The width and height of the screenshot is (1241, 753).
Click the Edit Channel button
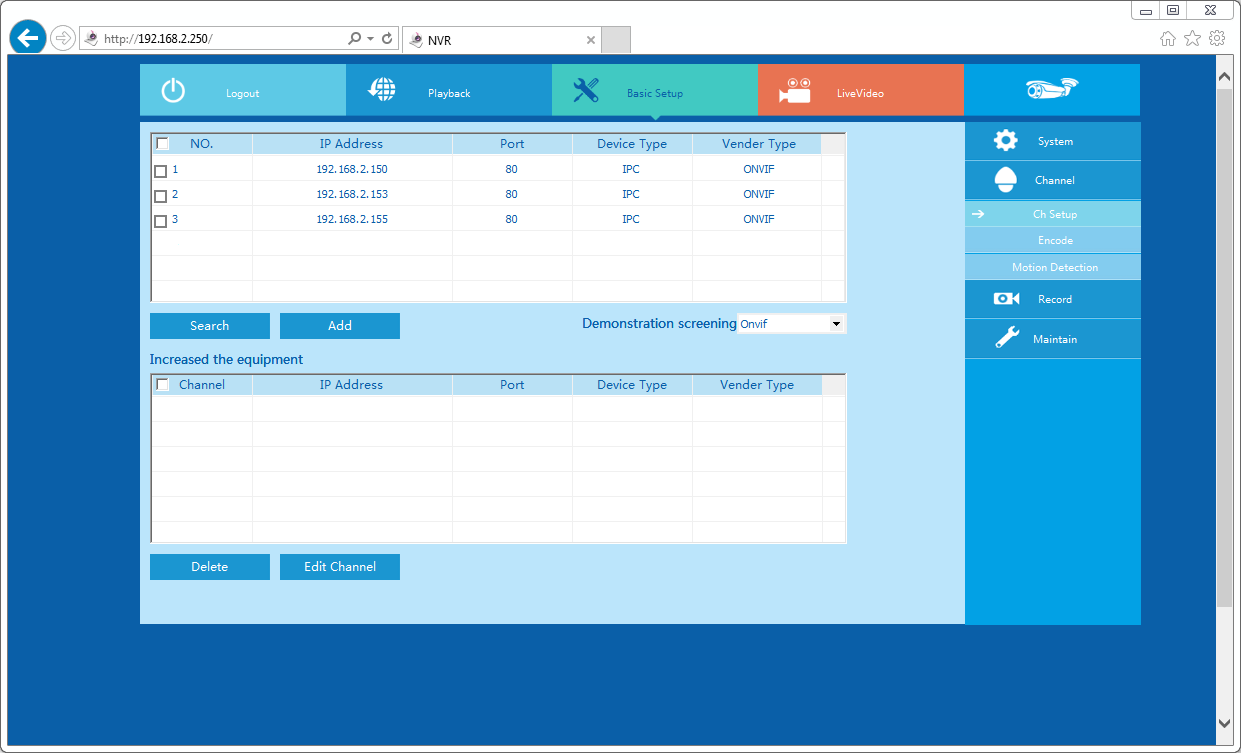pyautogui.click(x=340, y=567)
